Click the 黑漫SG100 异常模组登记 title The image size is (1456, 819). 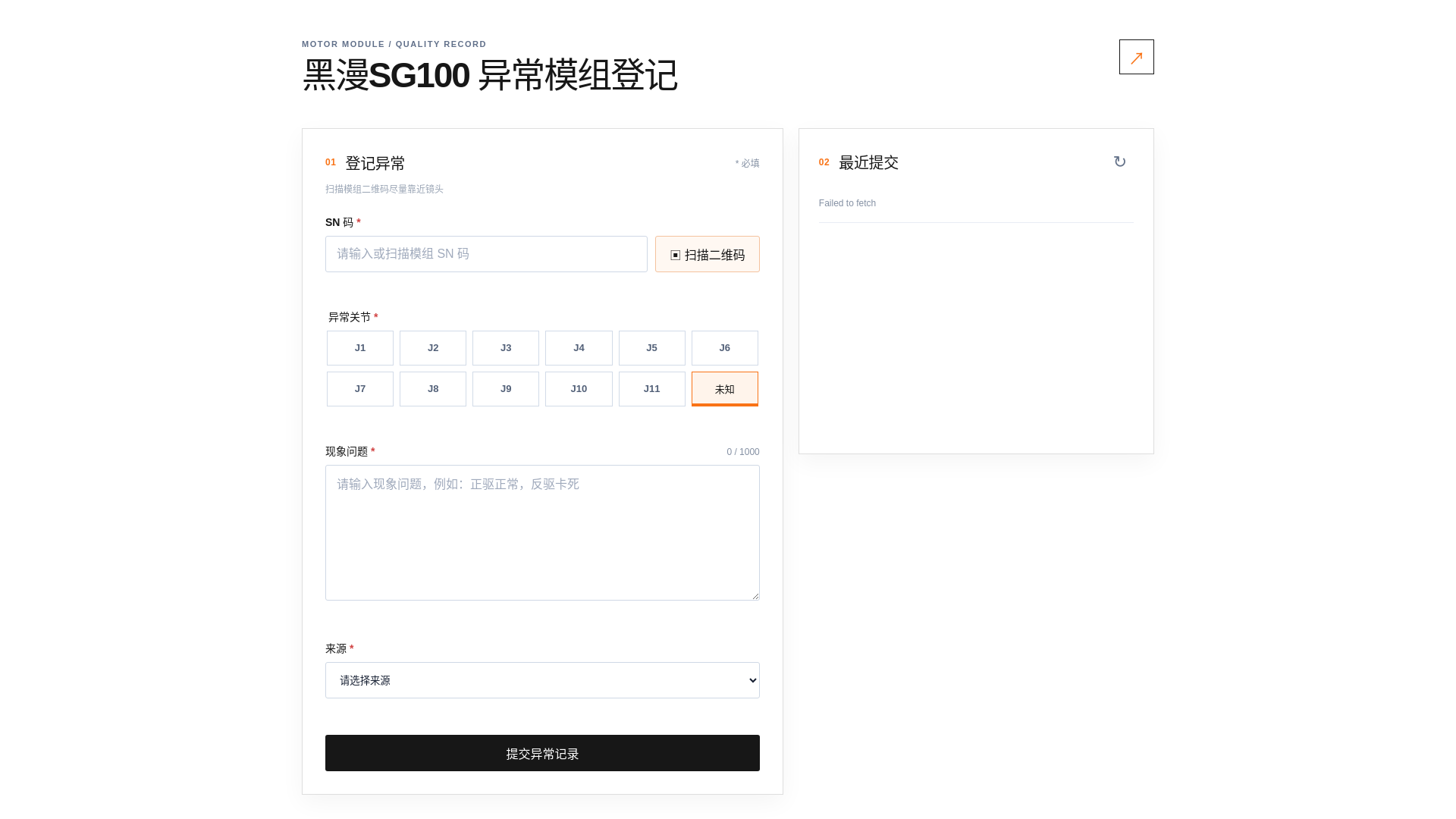(x=490, y=75)
